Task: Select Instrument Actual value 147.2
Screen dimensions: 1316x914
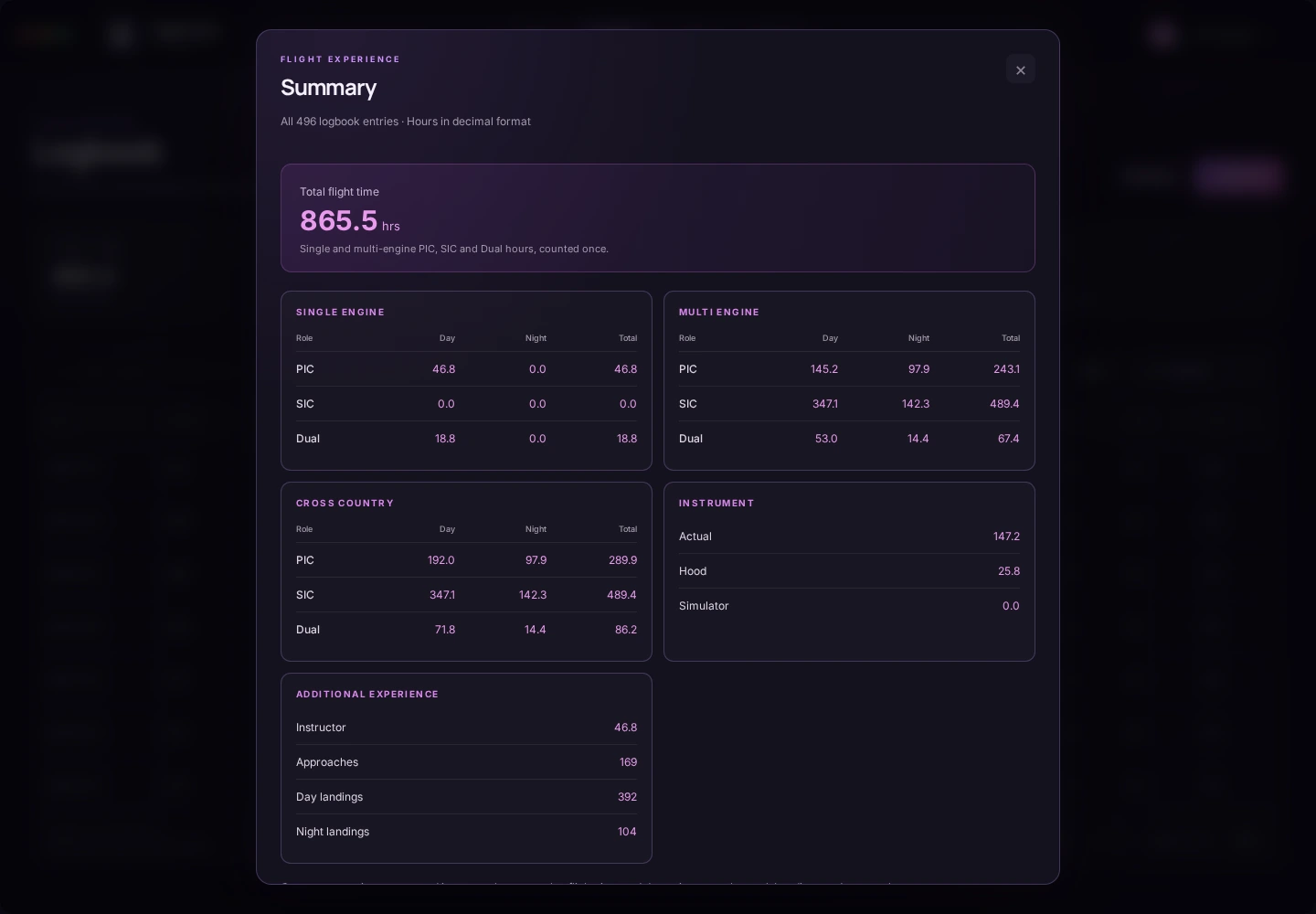Action: [x=1006, y=537]
